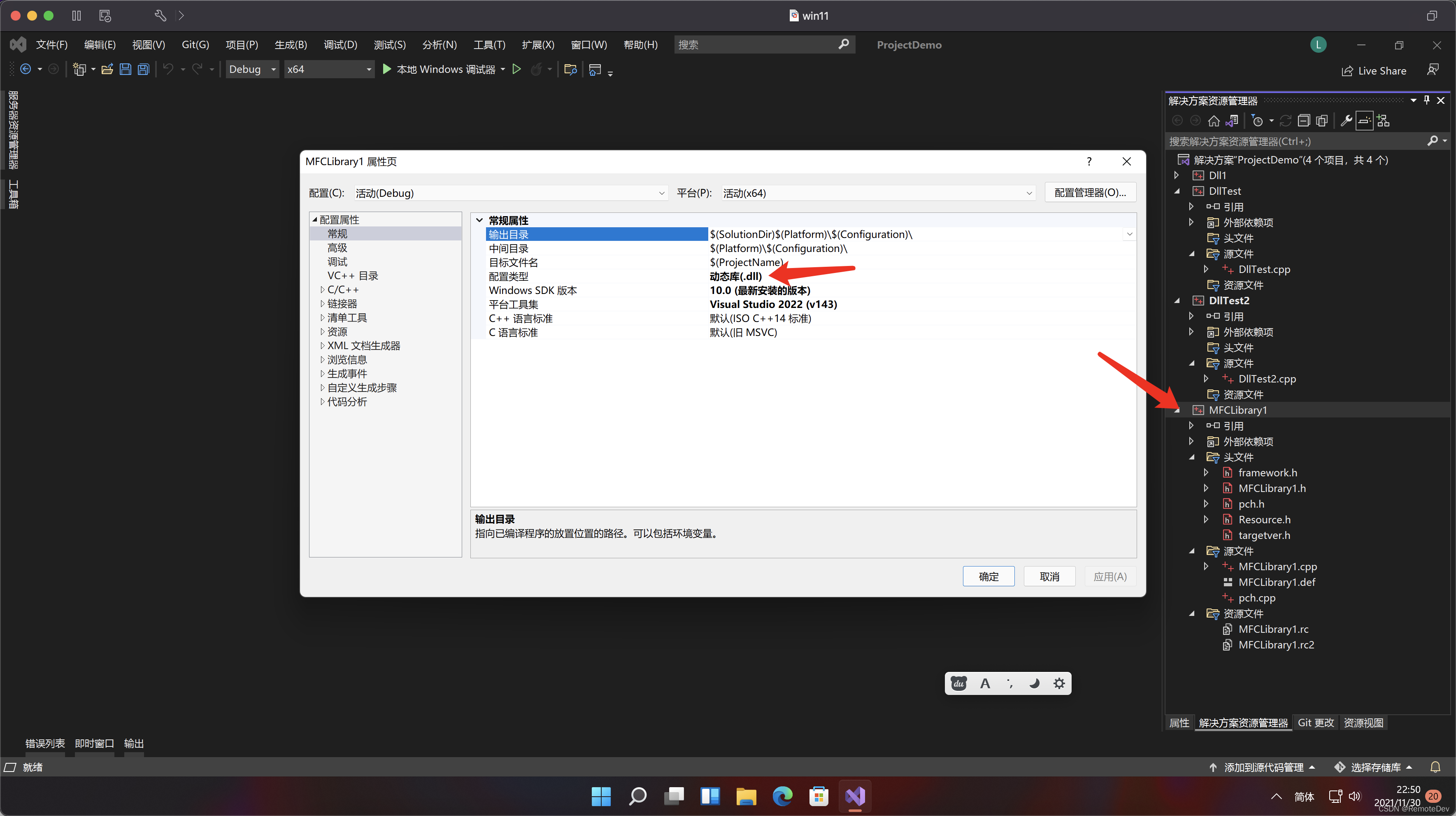This screenshot has width=1456, height=816.
Task: Open the 工具(T) tools menu
Action: 489,45
